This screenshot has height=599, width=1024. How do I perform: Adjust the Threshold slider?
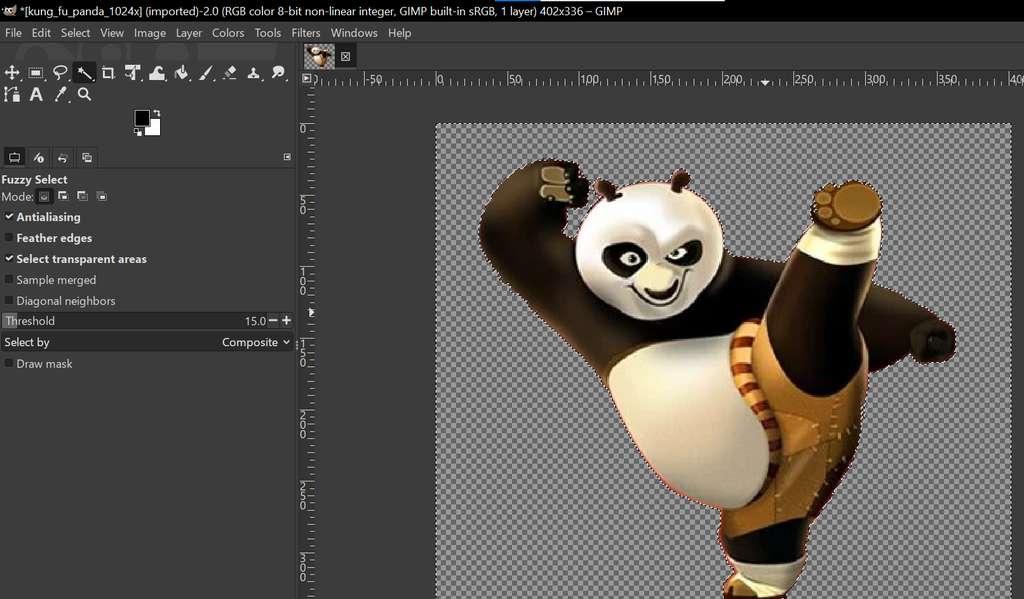pos(135,321)
